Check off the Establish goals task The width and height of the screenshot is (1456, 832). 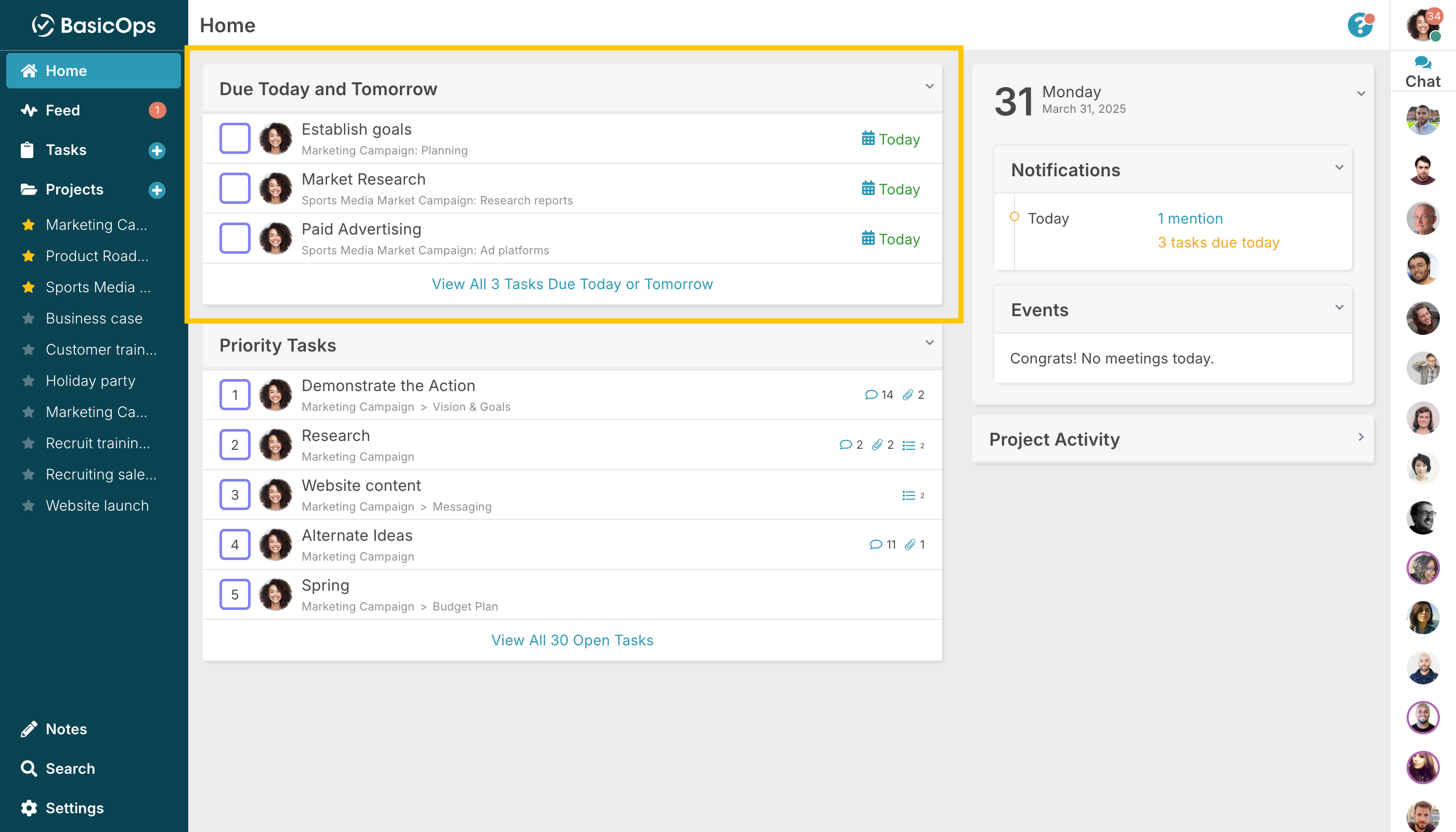(235, 138)
